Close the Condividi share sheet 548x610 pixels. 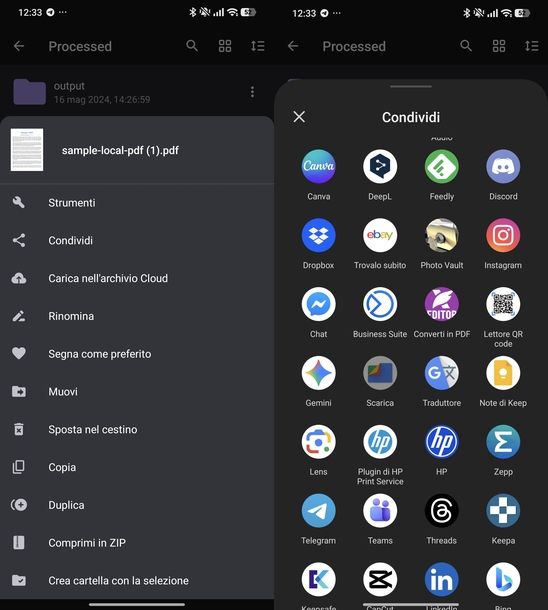tap(299, 117)
